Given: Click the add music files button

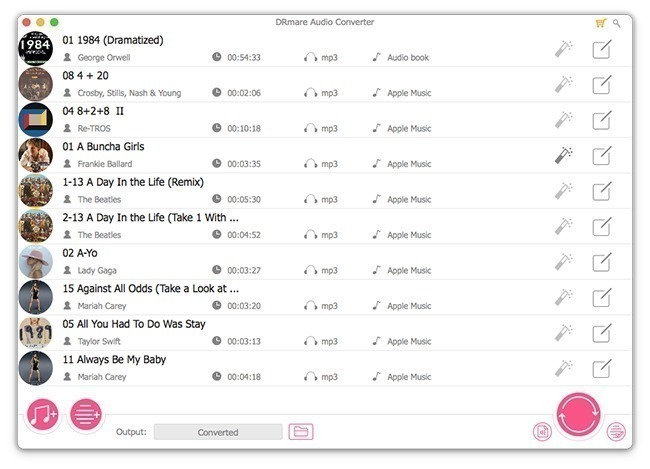Looking at the screenshot, I should (x=43, y=415).
